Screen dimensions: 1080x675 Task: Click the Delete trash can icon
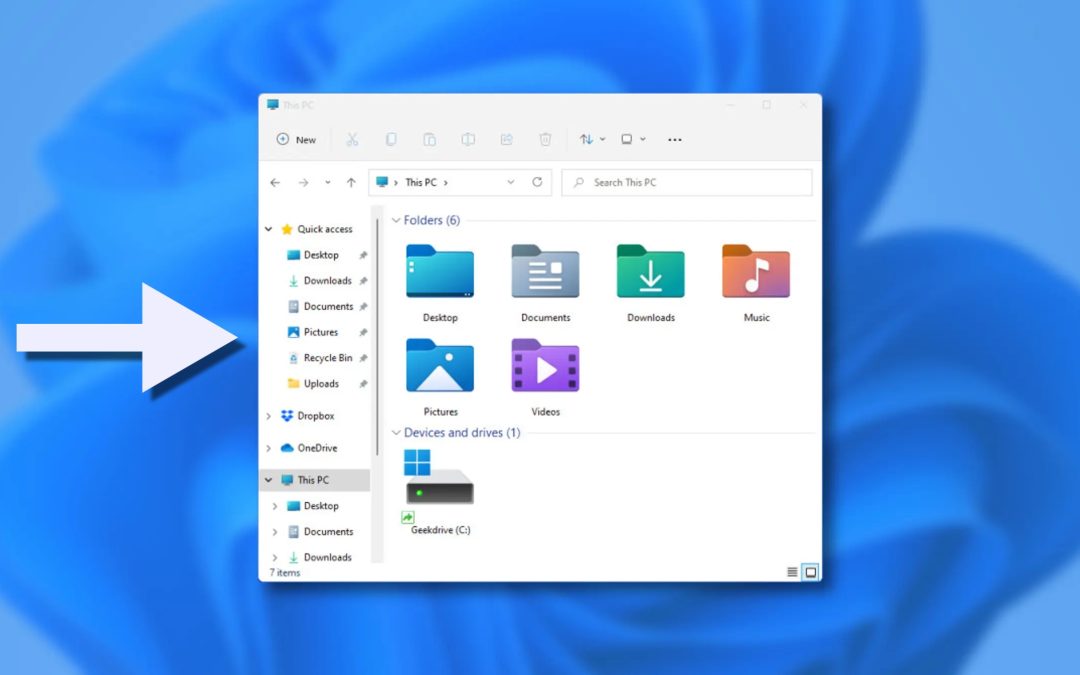(x=545, y=140)
